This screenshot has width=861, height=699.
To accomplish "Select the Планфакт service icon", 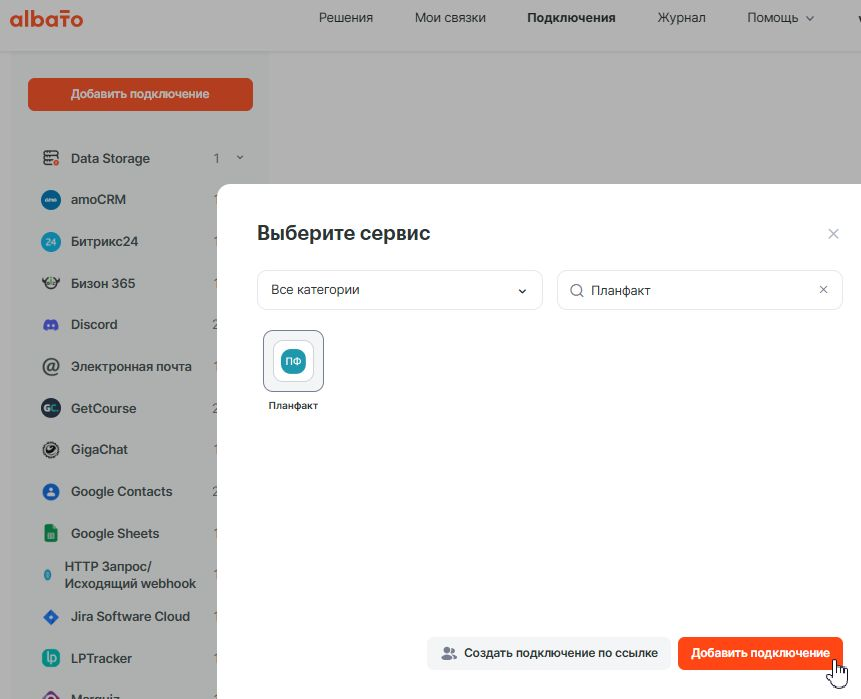I will (293, 361).
